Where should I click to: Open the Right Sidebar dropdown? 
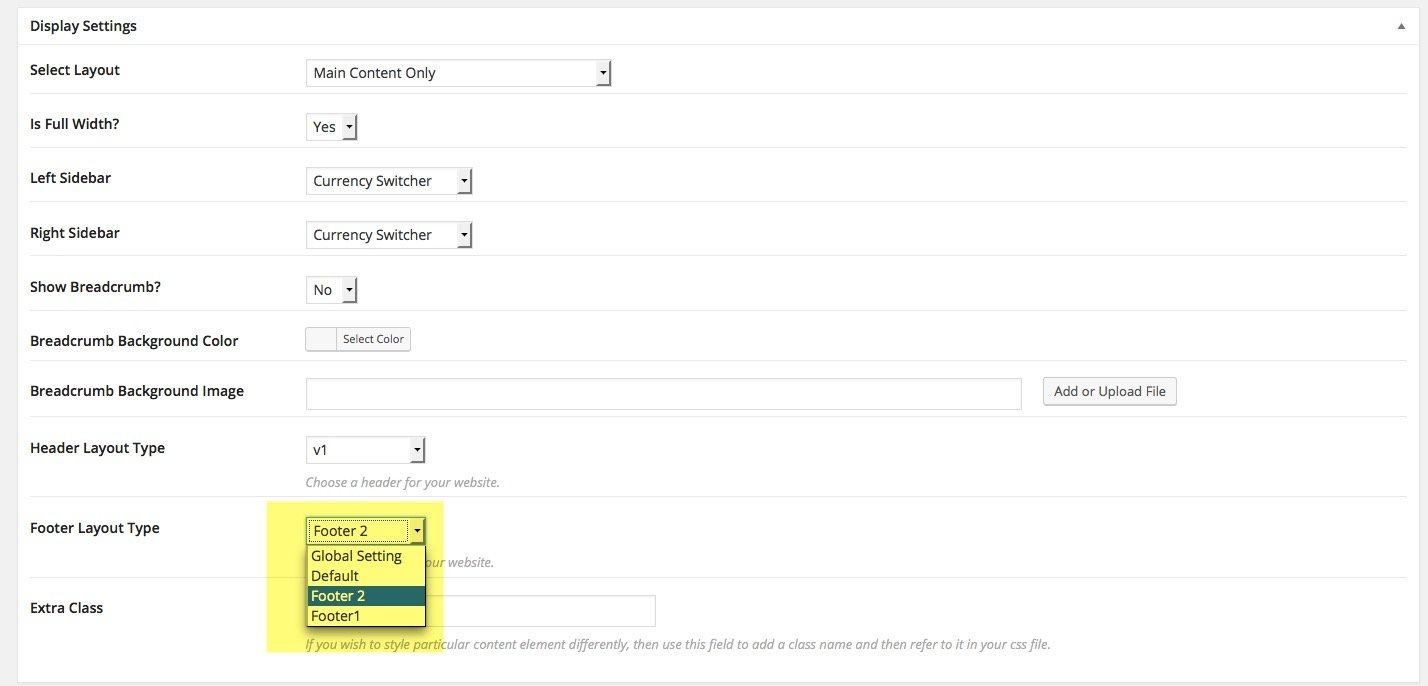[388, 235]
